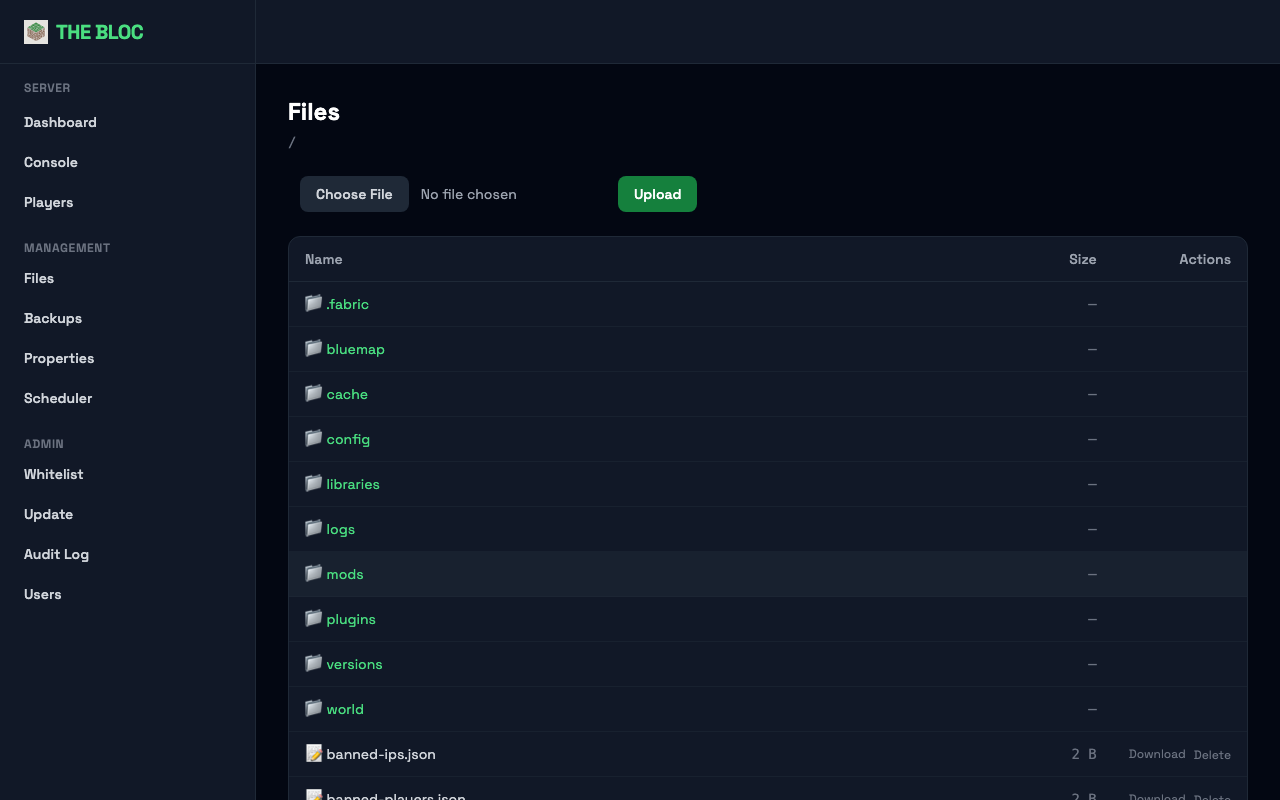Click the mods folder icon
Screen dimensions: 1280x800
pos(313,573)
